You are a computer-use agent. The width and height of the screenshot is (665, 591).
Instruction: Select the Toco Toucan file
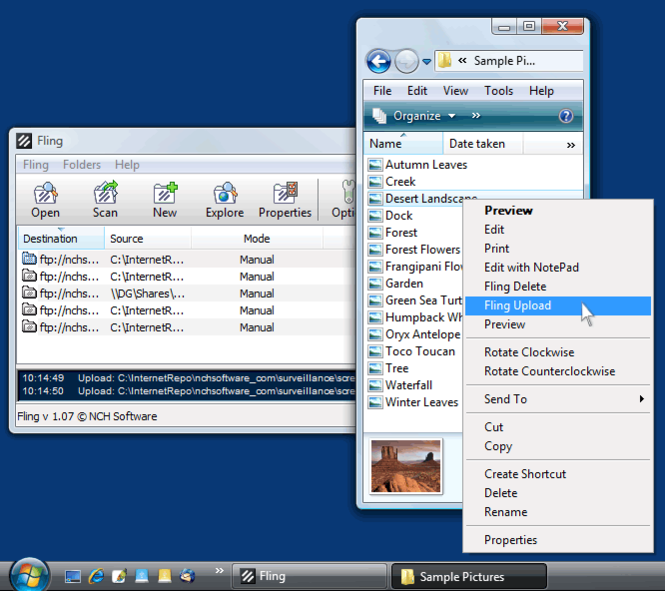click(x=411, y=351)
